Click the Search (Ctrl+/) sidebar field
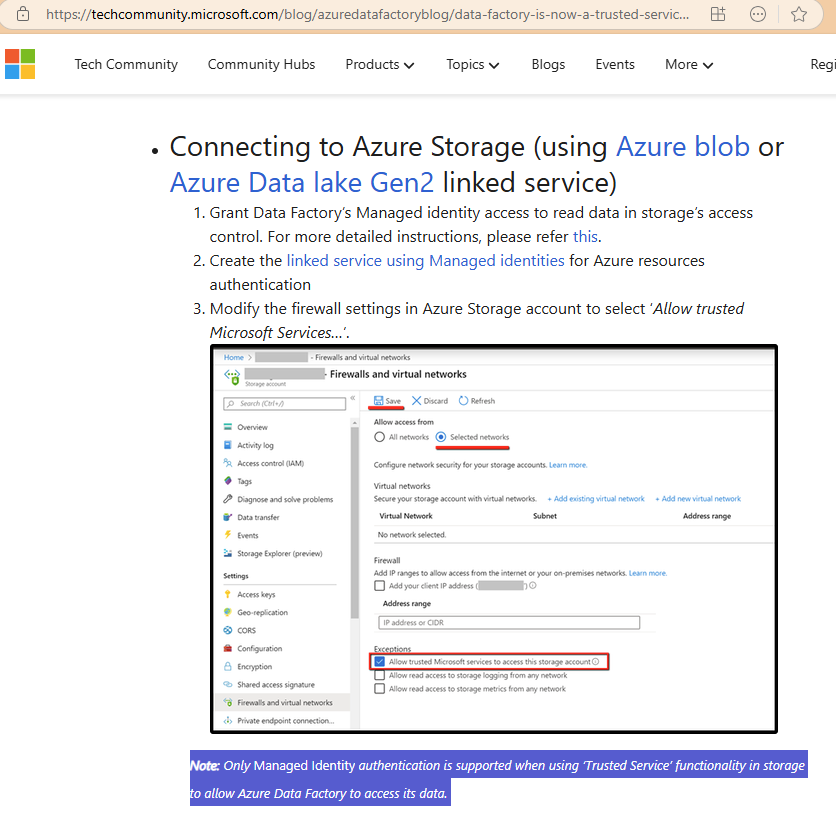Screen dimensions: 836x834 pos(284,404)
